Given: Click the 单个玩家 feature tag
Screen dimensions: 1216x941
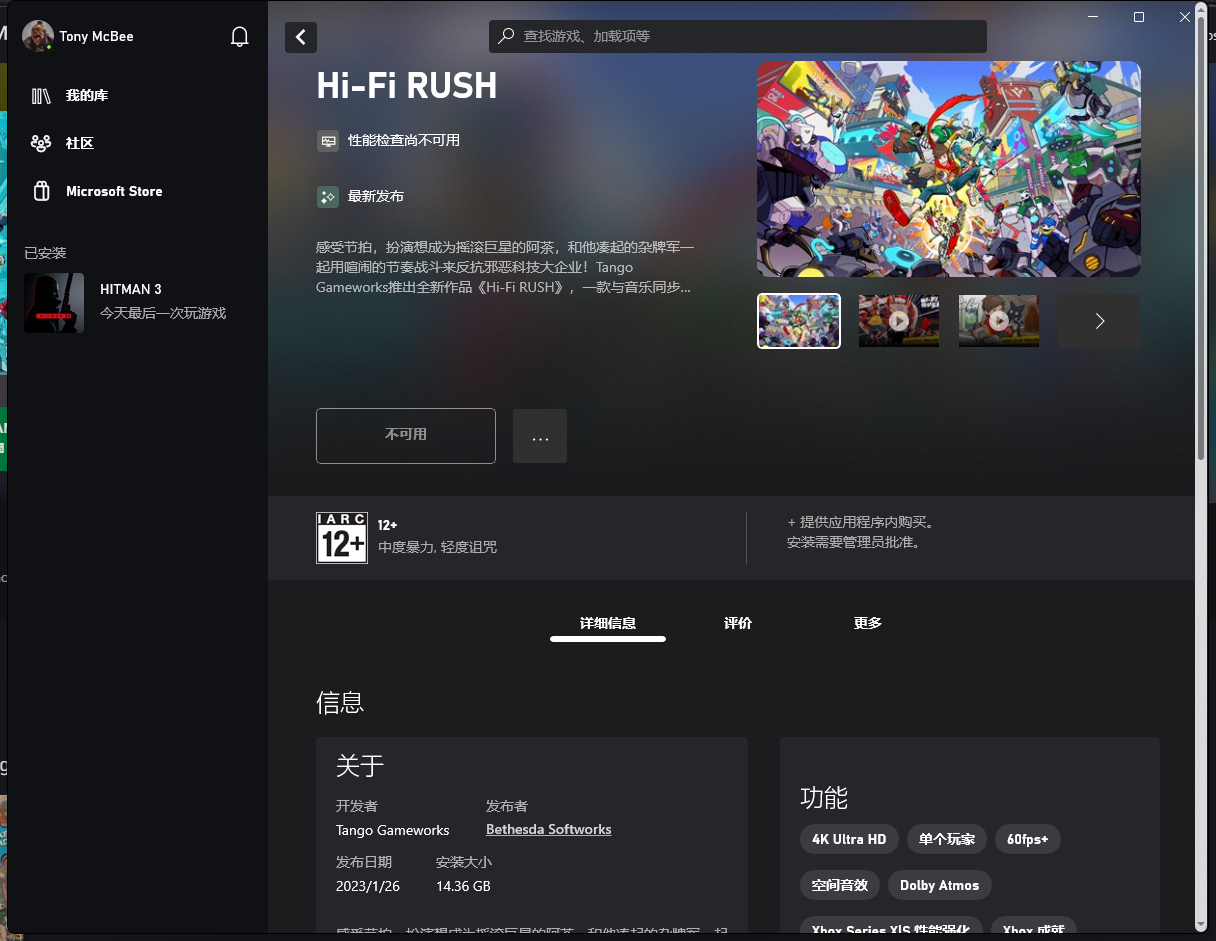Looking at the screenshot, I should pyautogui.click(x=947, y=839).
